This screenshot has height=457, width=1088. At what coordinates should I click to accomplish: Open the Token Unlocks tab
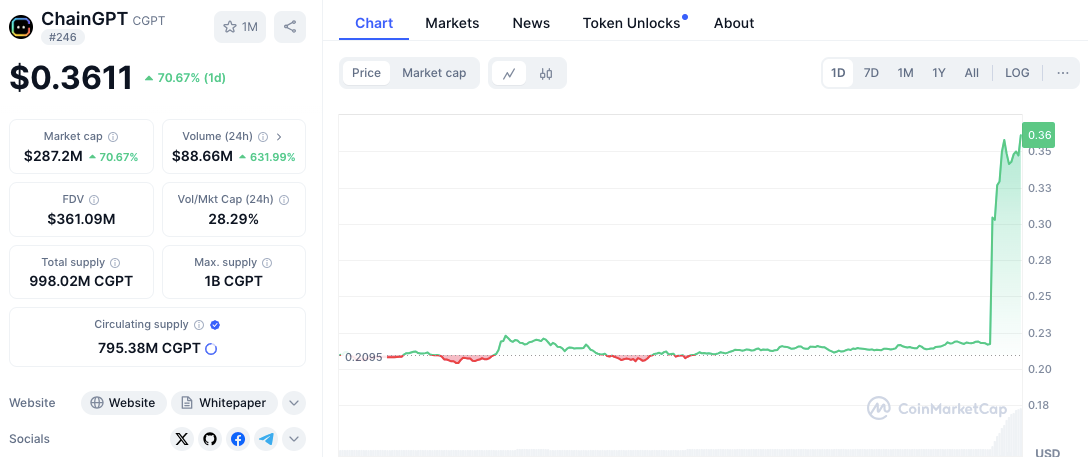pyautogui.click(x=631, y=23)
